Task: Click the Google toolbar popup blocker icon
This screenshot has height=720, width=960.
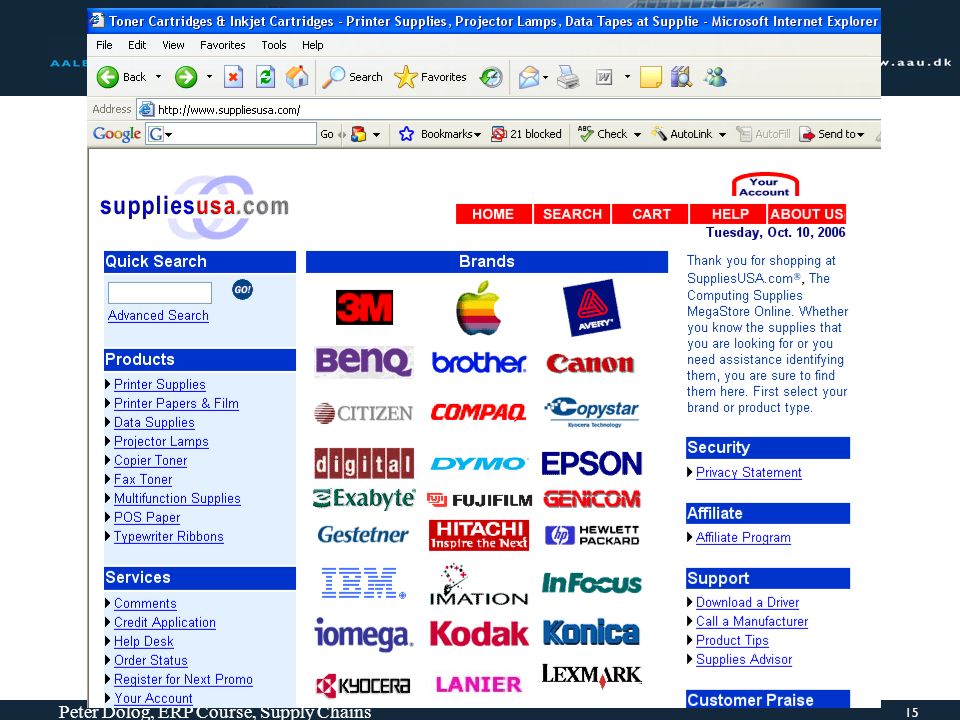Action: tap(498, 134)
